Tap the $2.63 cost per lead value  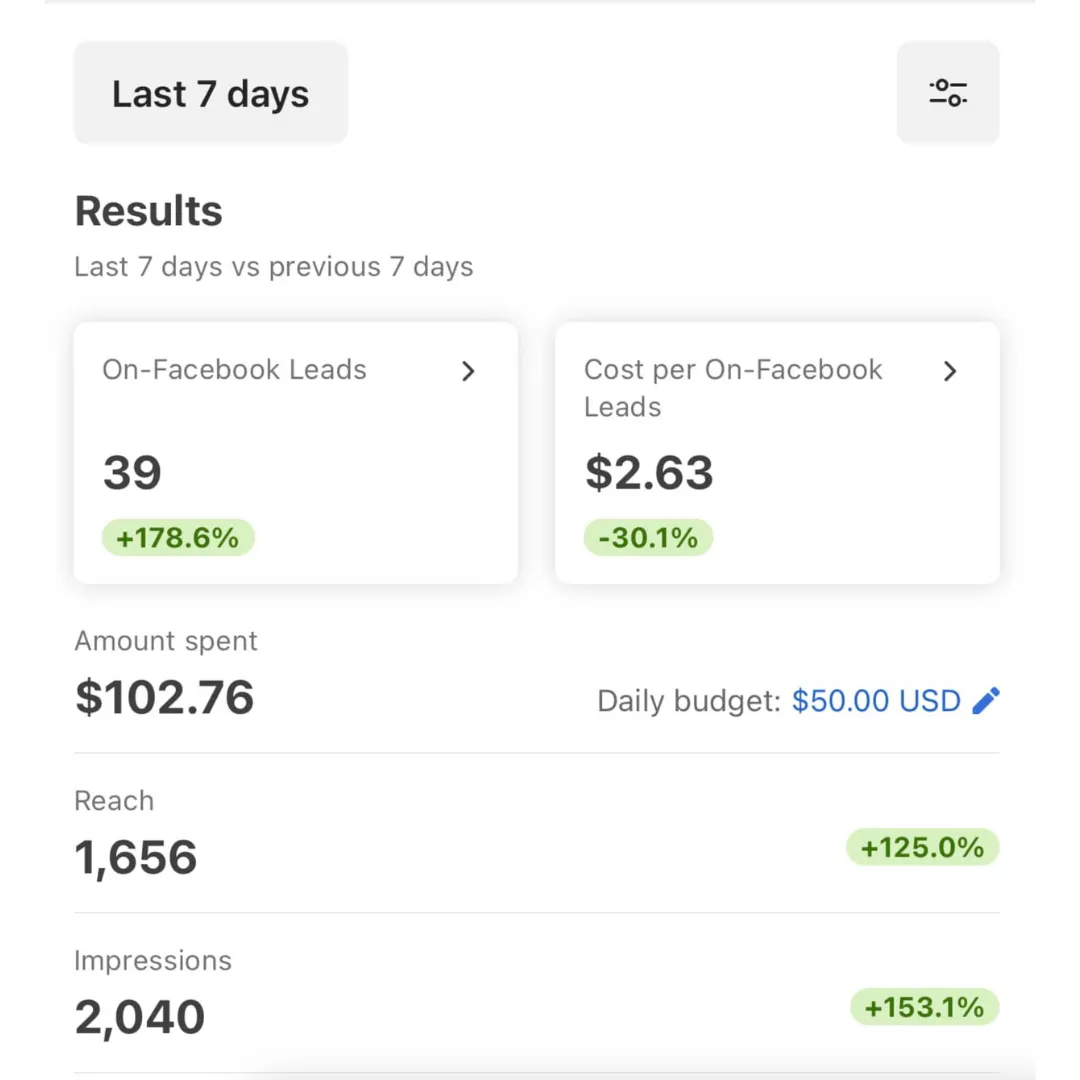click(x=649, y=472)
